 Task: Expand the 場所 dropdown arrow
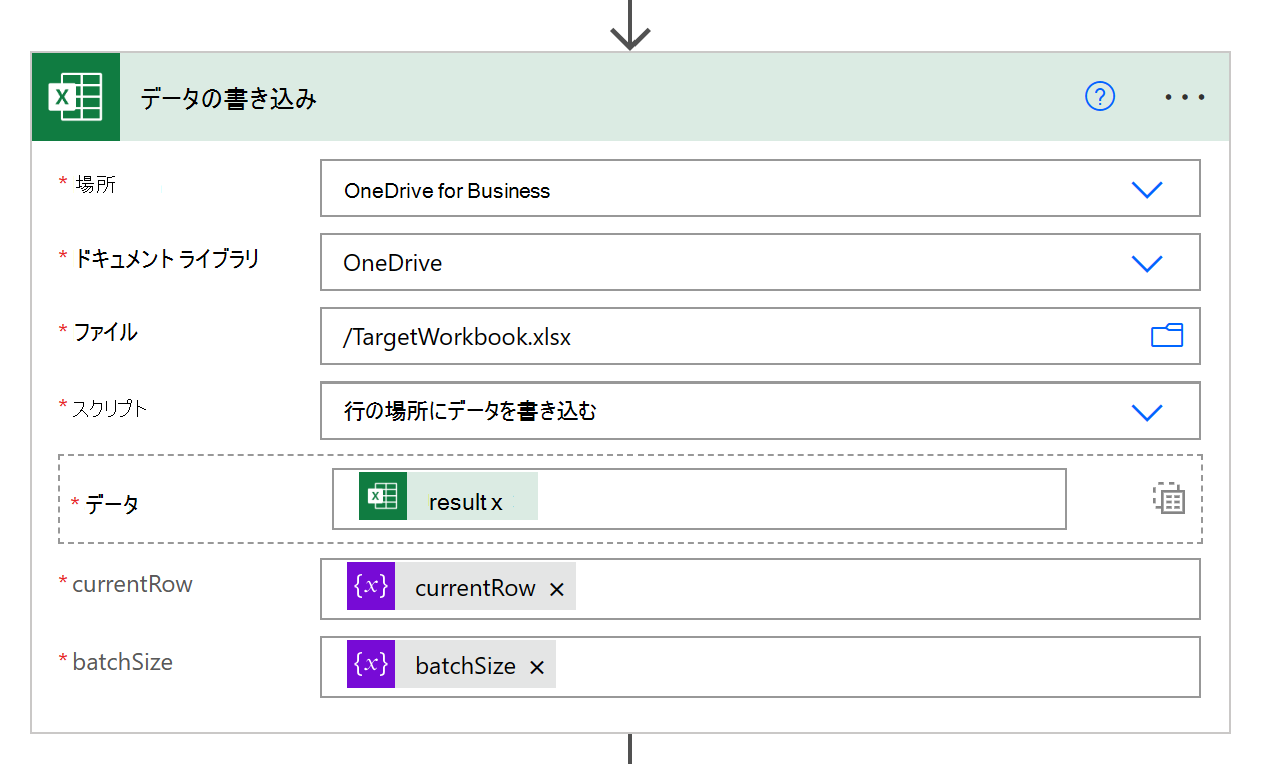(1146, 189)
